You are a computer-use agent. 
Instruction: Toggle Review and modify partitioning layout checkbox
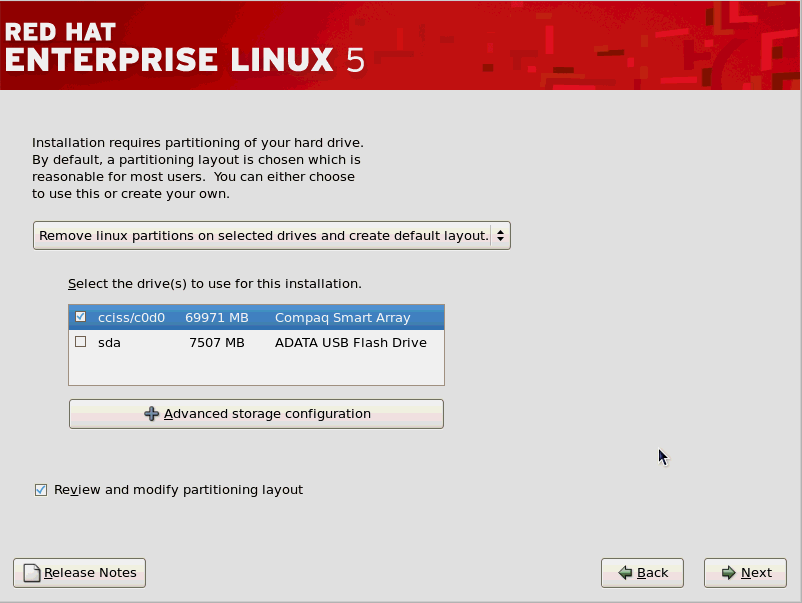click(x=41, y=490)
